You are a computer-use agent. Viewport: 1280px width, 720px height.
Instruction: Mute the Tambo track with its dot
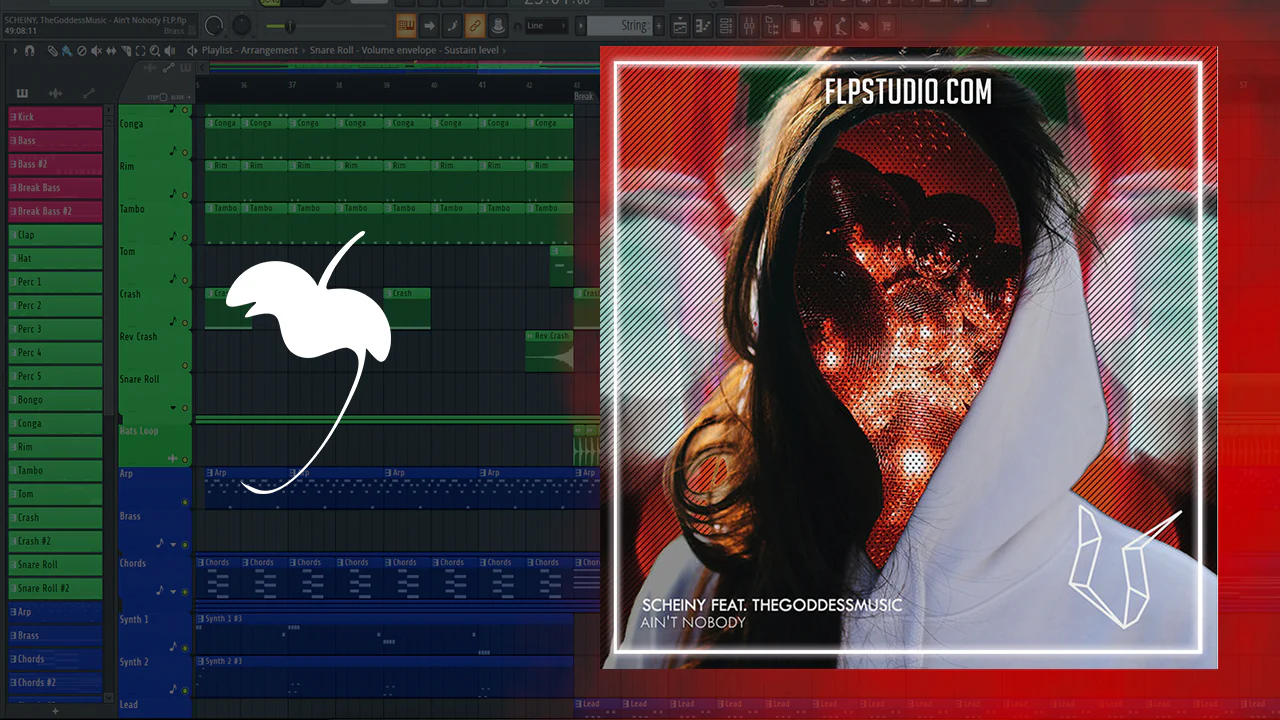(x=185, y=238)
